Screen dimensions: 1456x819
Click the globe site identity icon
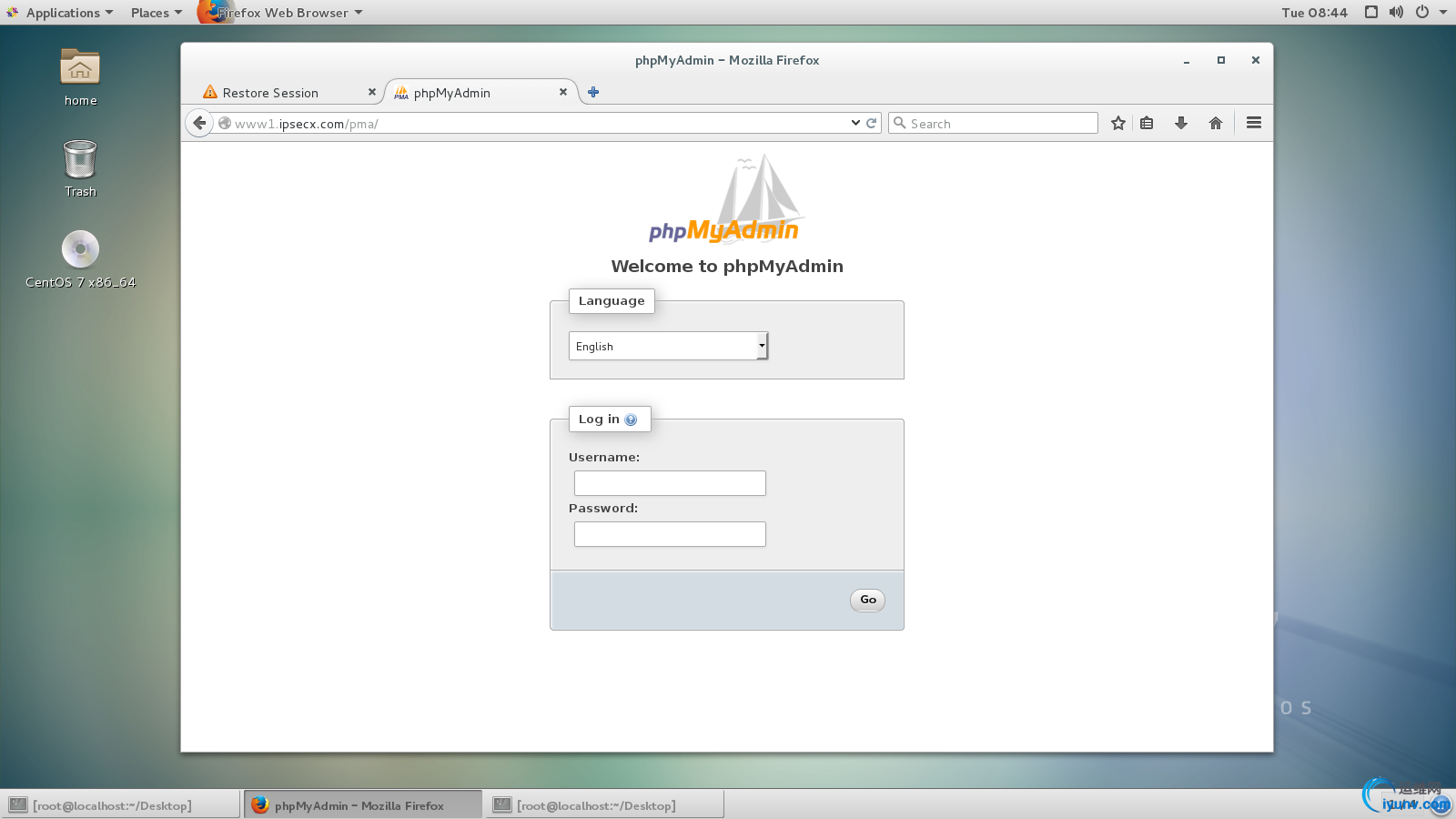point(225,123)
